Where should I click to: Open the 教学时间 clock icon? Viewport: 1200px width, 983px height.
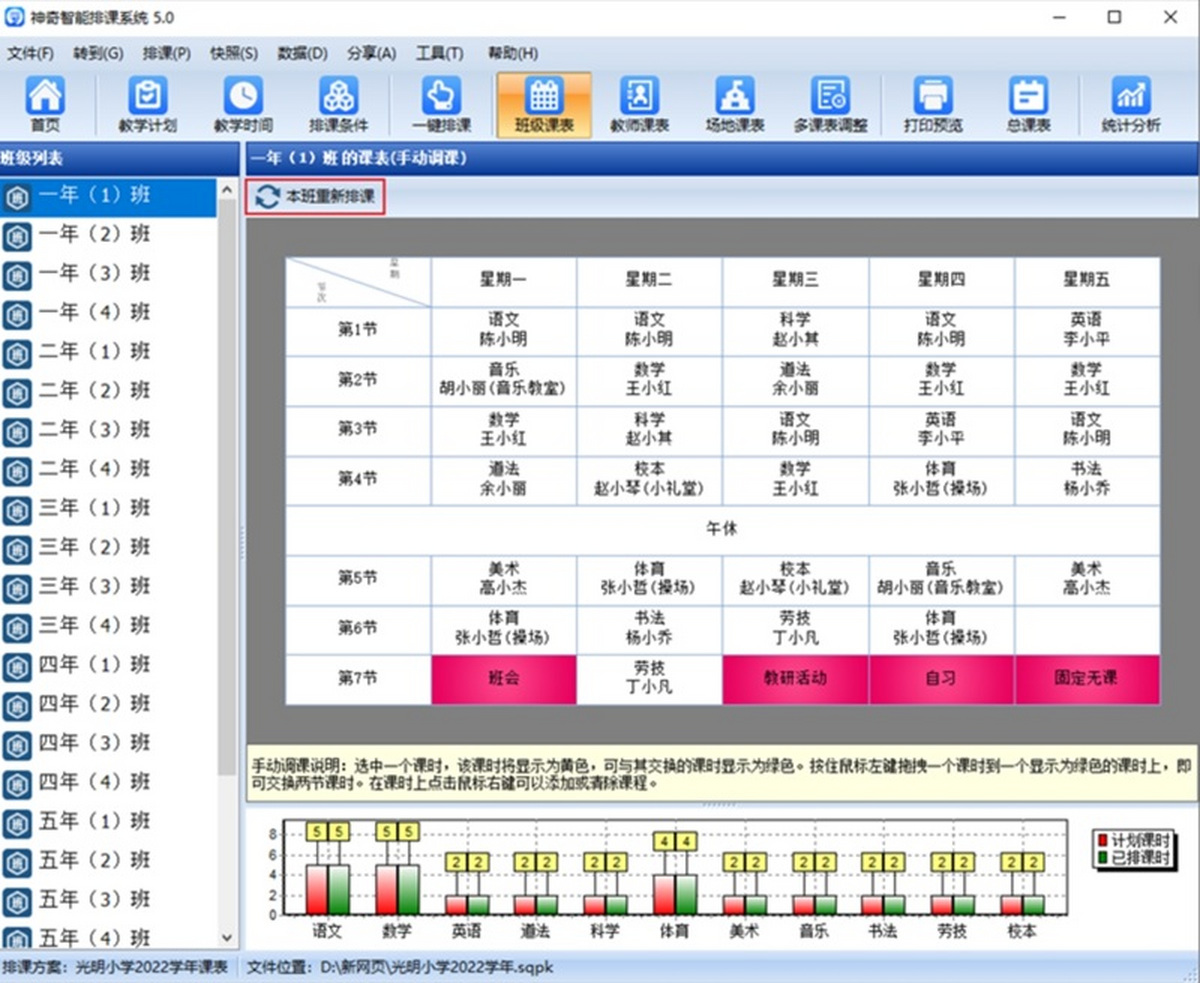tap(243, 105)
